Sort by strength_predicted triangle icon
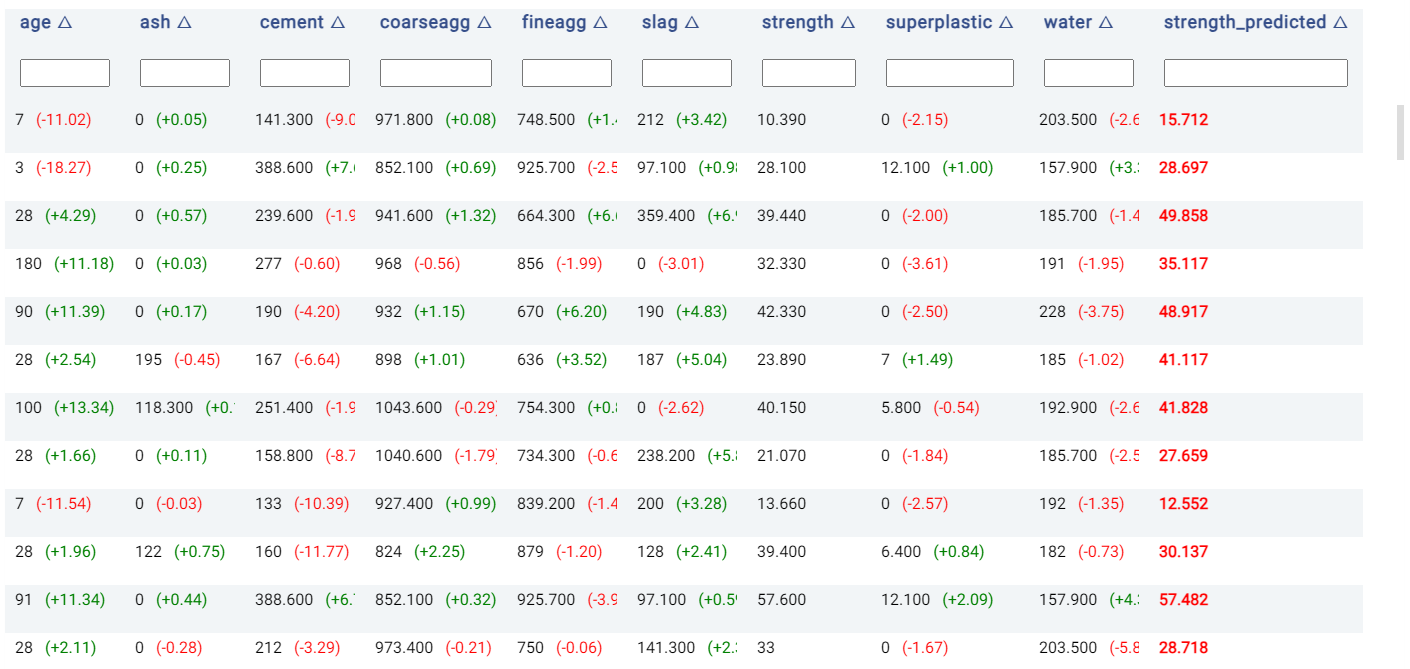The height and width of the screenshot is (669, 1410). point(1340,23)
